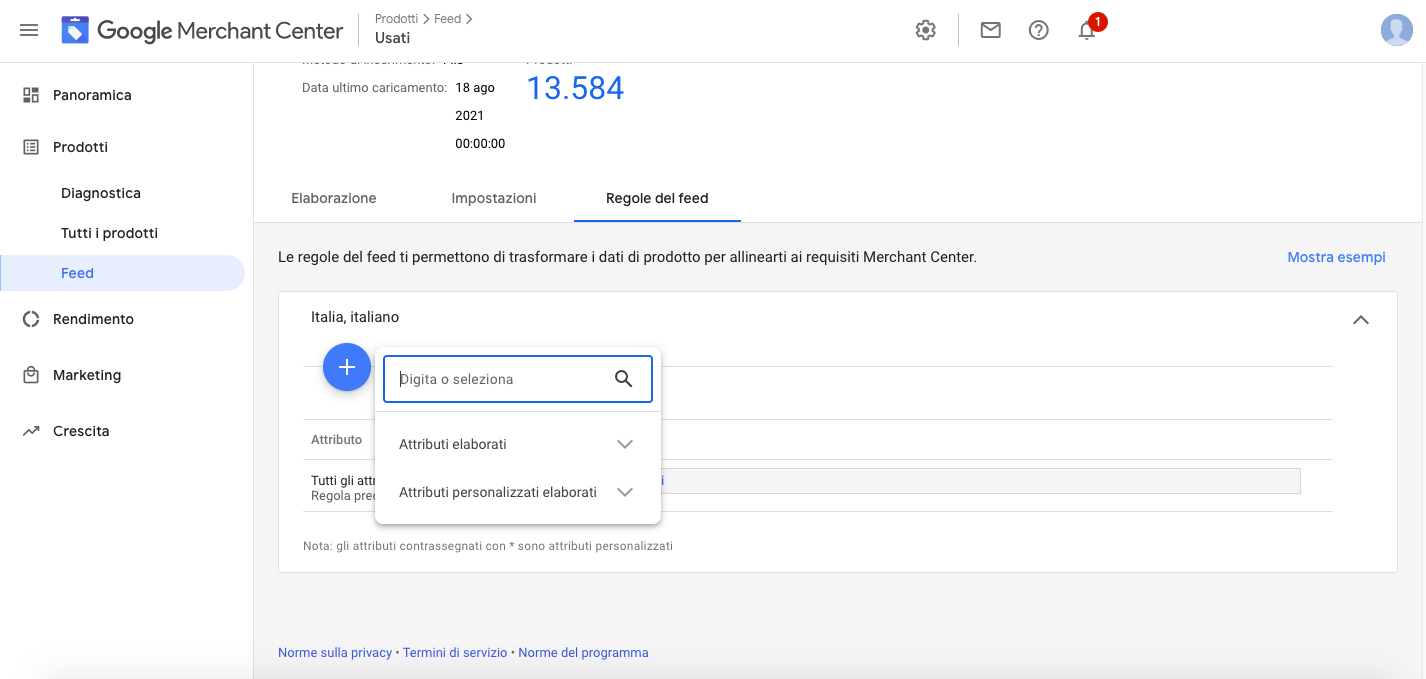The image size is (1426, 679).
Task: Expand Attributi personalizzati elaborati section
Action: click(x=625, y=492)
